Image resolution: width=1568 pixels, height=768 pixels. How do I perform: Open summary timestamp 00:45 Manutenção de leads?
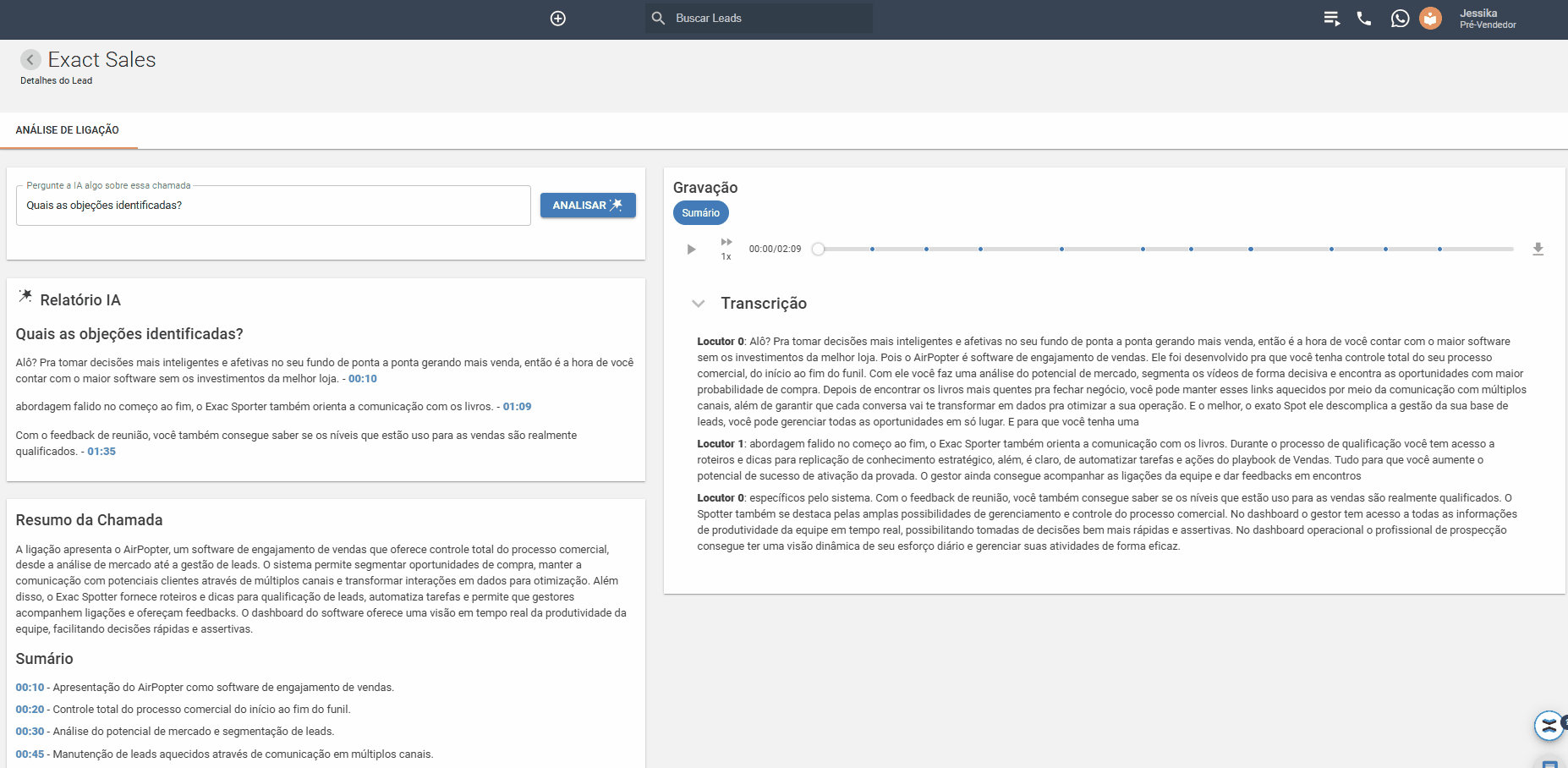[30, 754]
